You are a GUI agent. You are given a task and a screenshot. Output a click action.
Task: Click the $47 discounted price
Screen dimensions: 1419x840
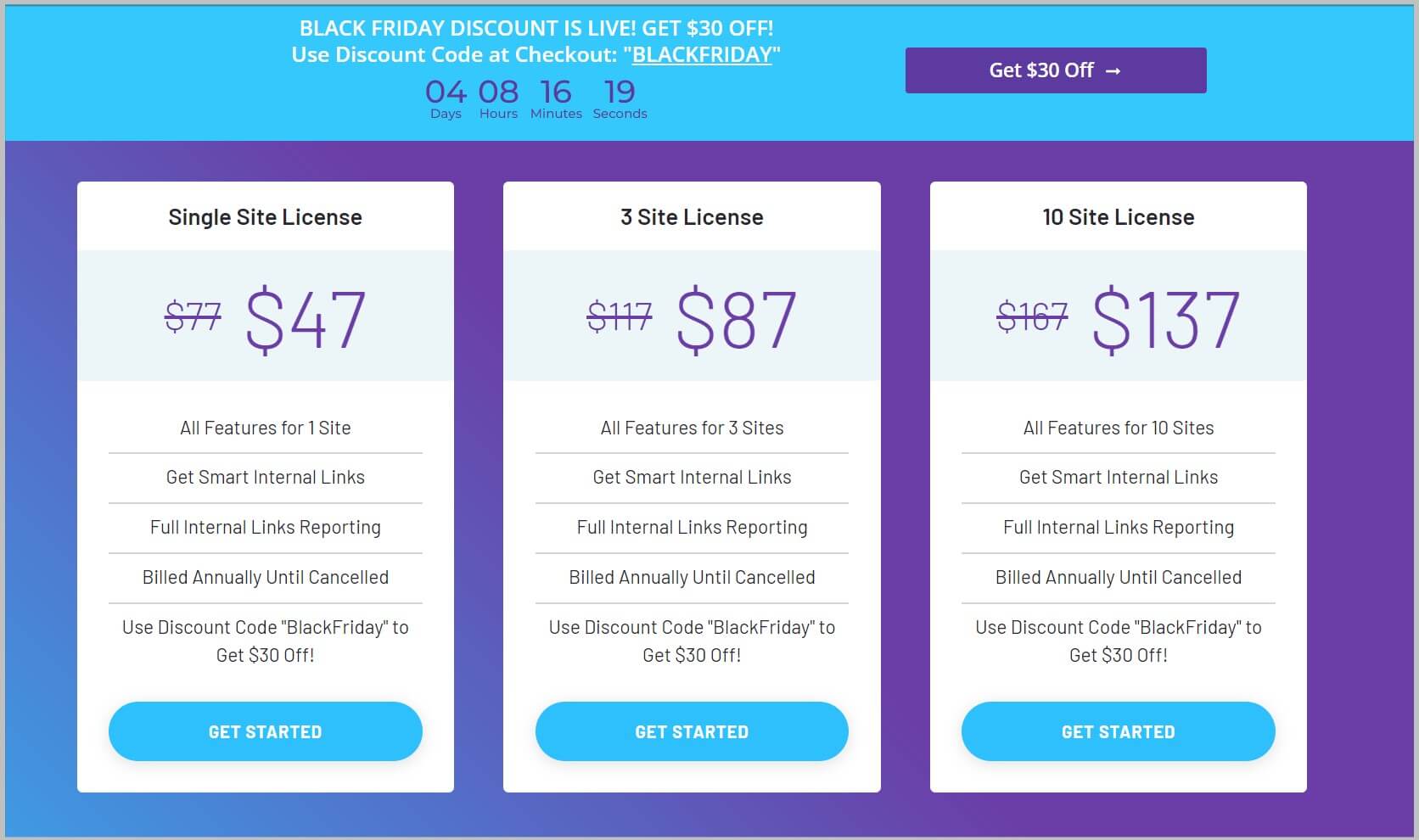click(x=306, y=320)
